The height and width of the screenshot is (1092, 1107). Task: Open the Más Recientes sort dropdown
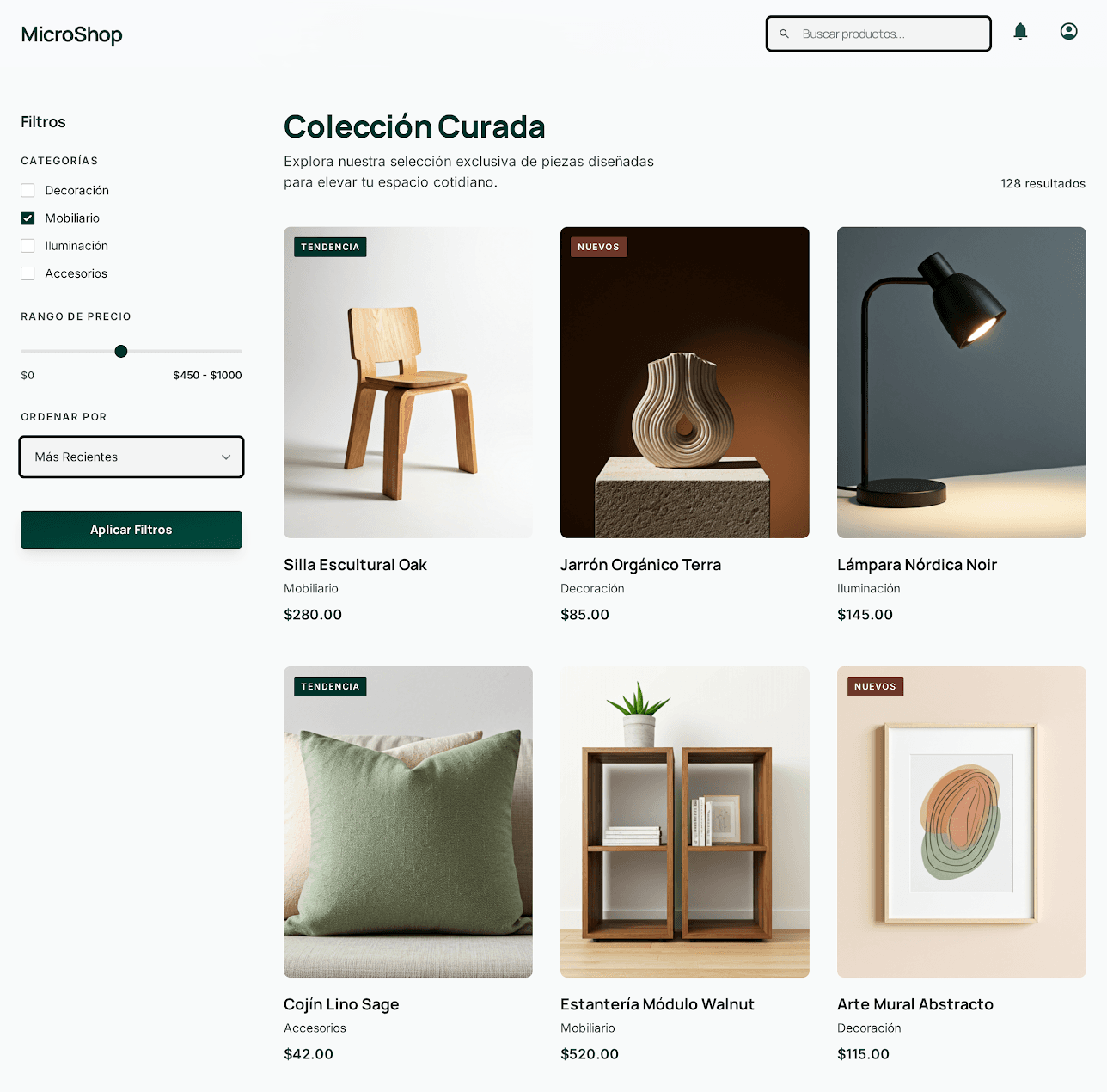pyautogui.click(x=131, y=457)
